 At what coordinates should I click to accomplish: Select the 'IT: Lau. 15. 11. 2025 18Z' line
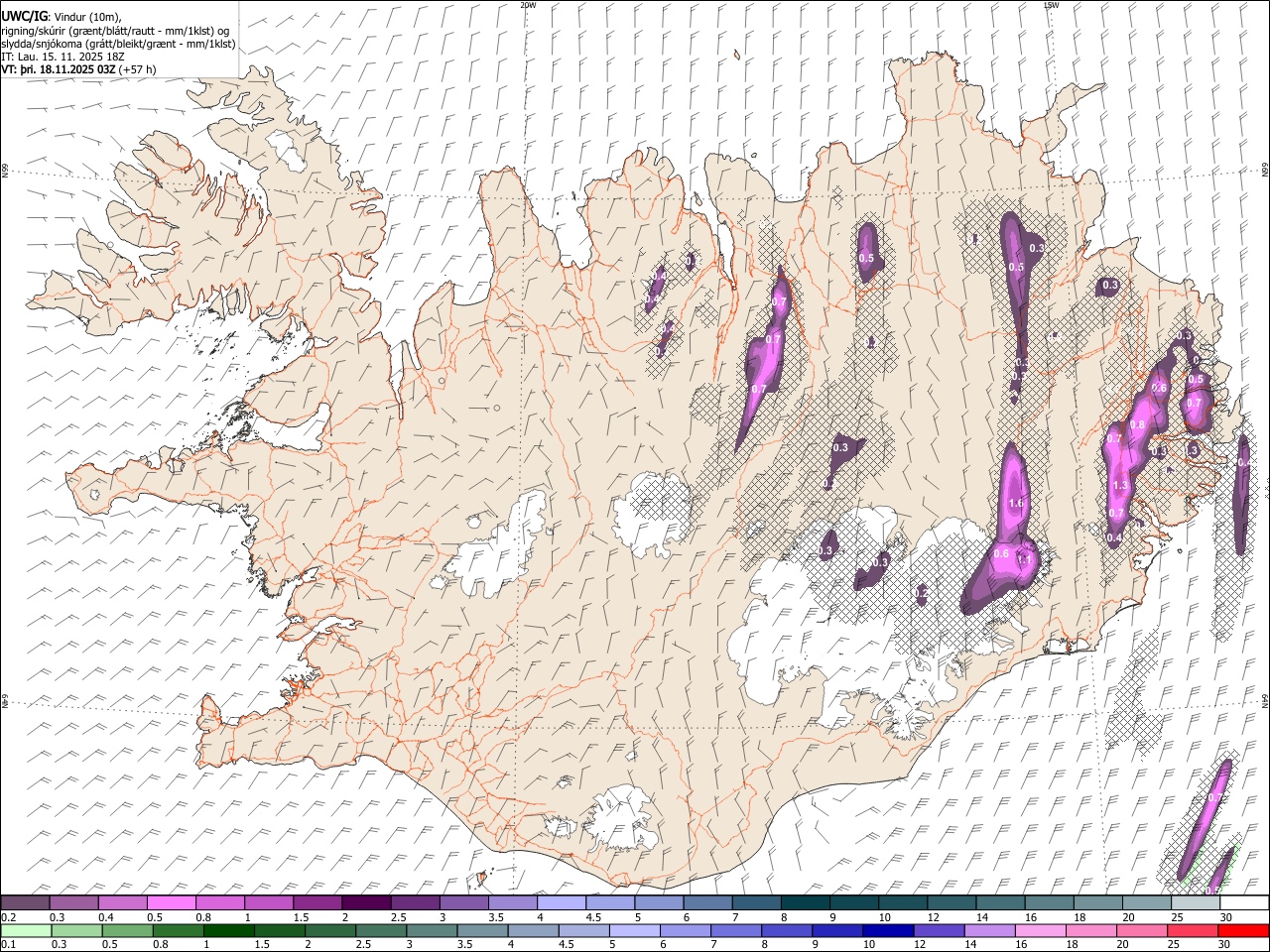(x=63, y=57)
